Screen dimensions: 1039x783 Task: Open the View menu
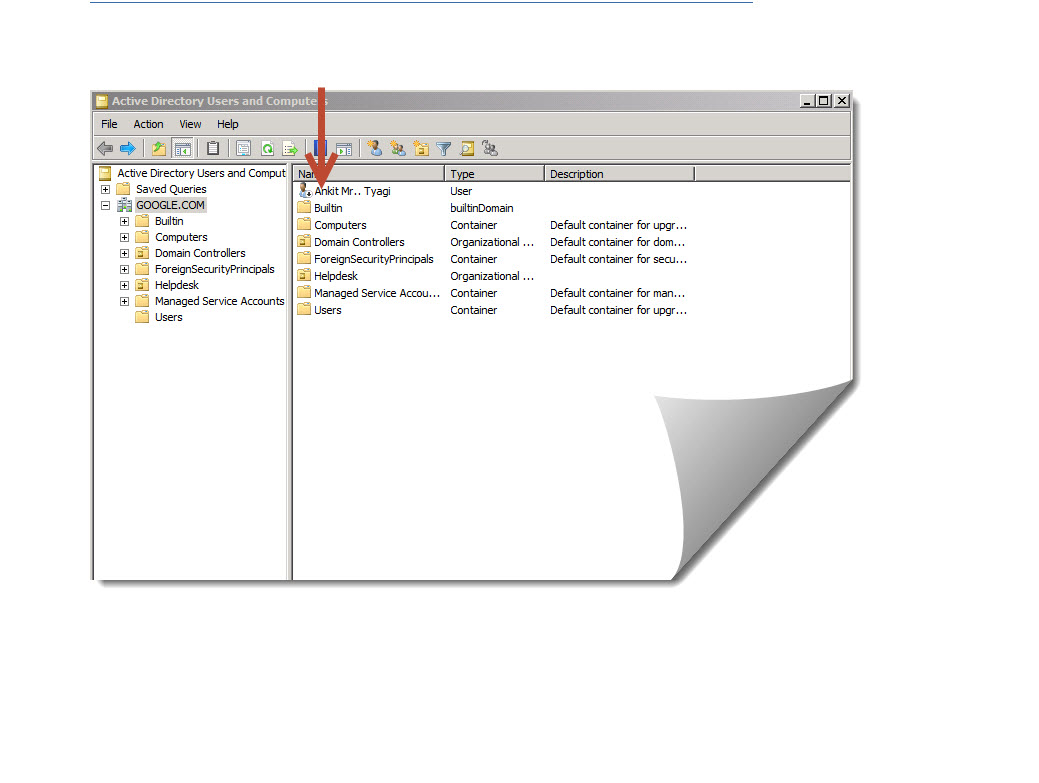(x=189, y=124)
